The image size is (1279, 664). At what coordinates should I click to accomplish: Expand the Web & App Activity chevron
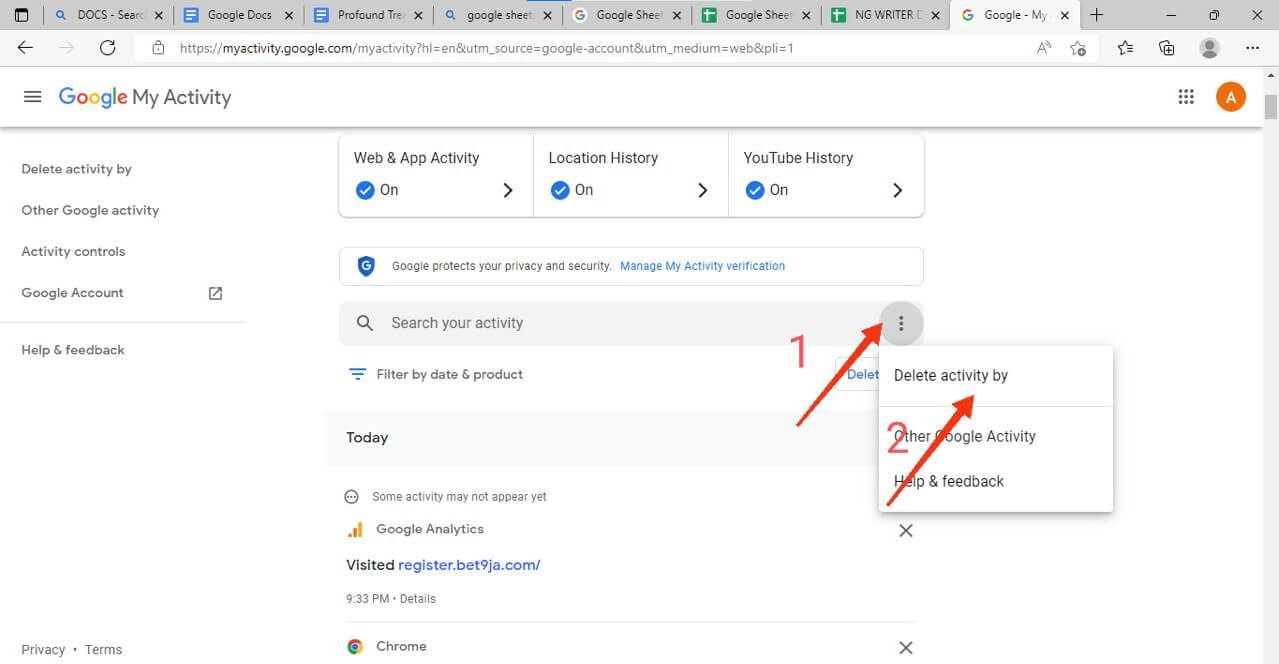(x=509, y=190)
